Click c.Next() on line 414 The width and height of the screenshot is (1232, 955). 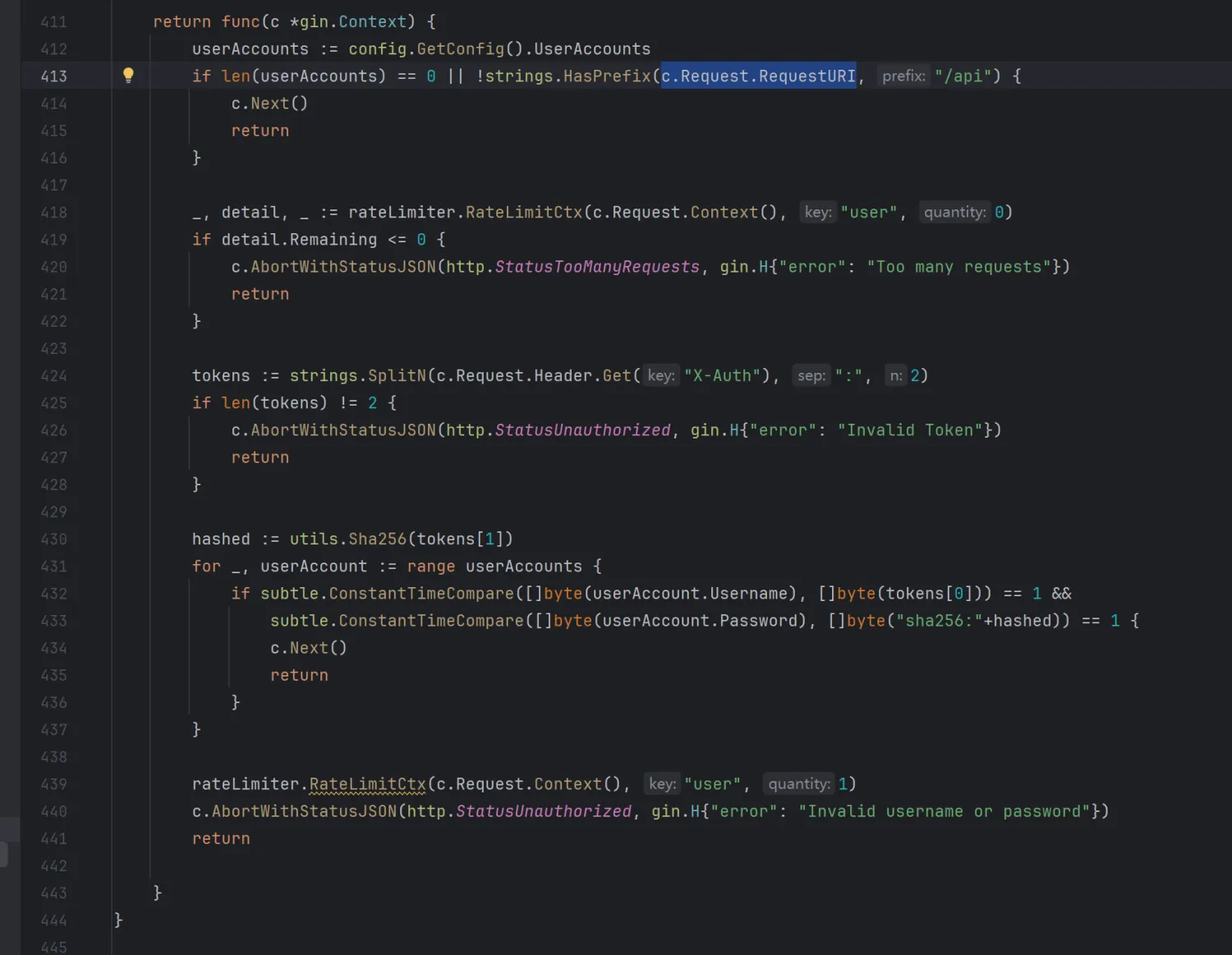[269, 103]
